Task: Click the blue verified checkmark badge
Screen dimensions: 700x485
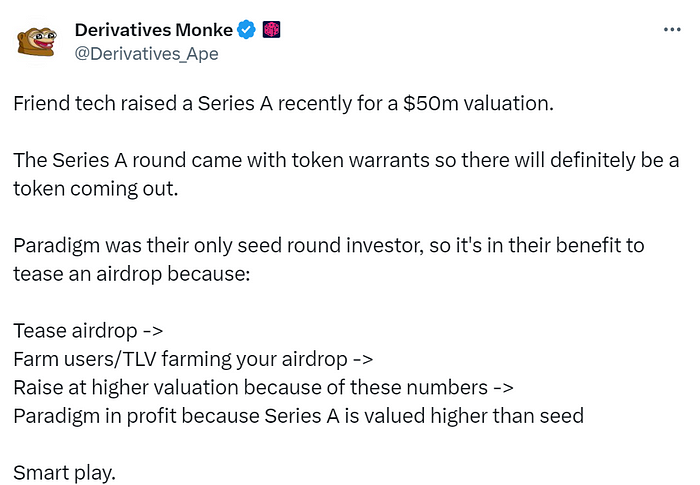Action: coord(247,31)
